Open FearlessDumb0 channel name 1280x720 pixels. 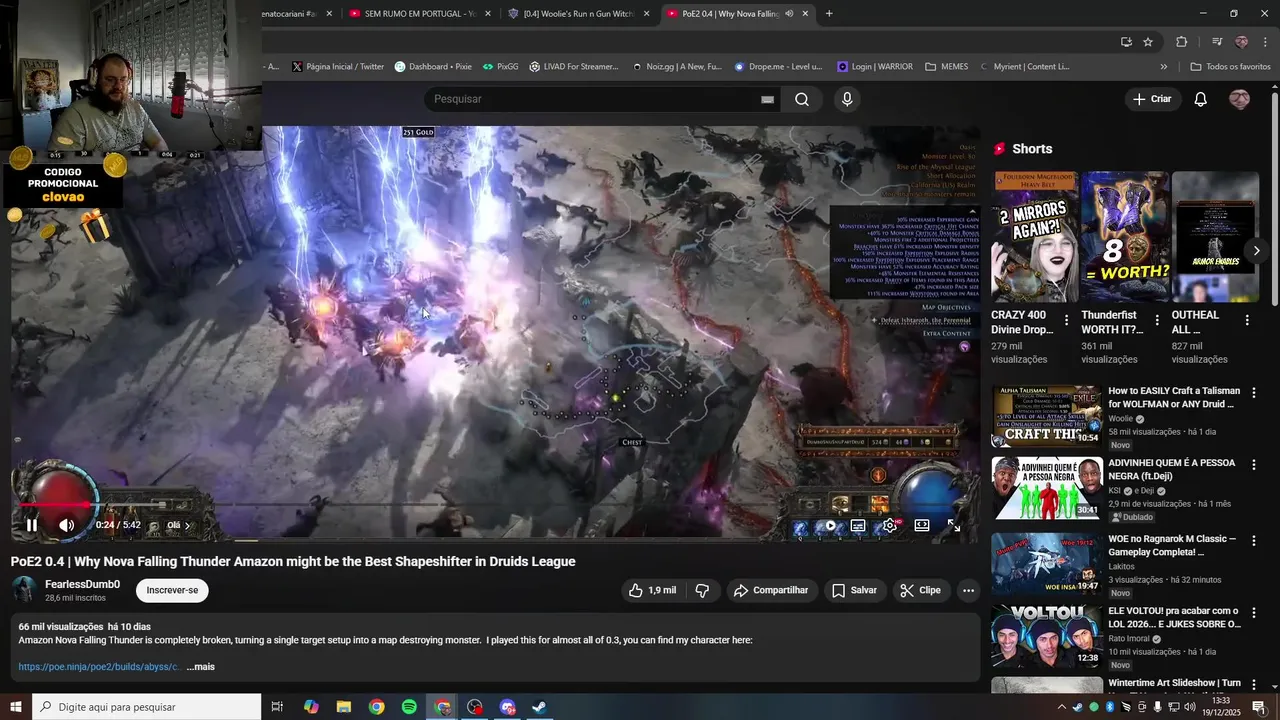(82, 584)
